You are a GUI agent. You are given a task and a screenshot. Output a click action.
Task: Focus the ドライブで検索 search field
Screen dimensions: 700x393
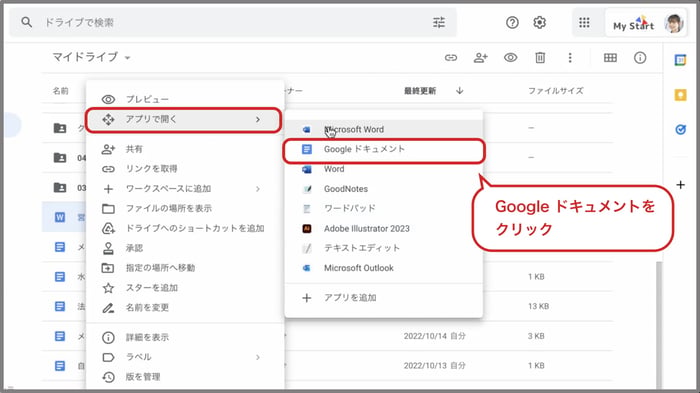click(x=232, y=22)
